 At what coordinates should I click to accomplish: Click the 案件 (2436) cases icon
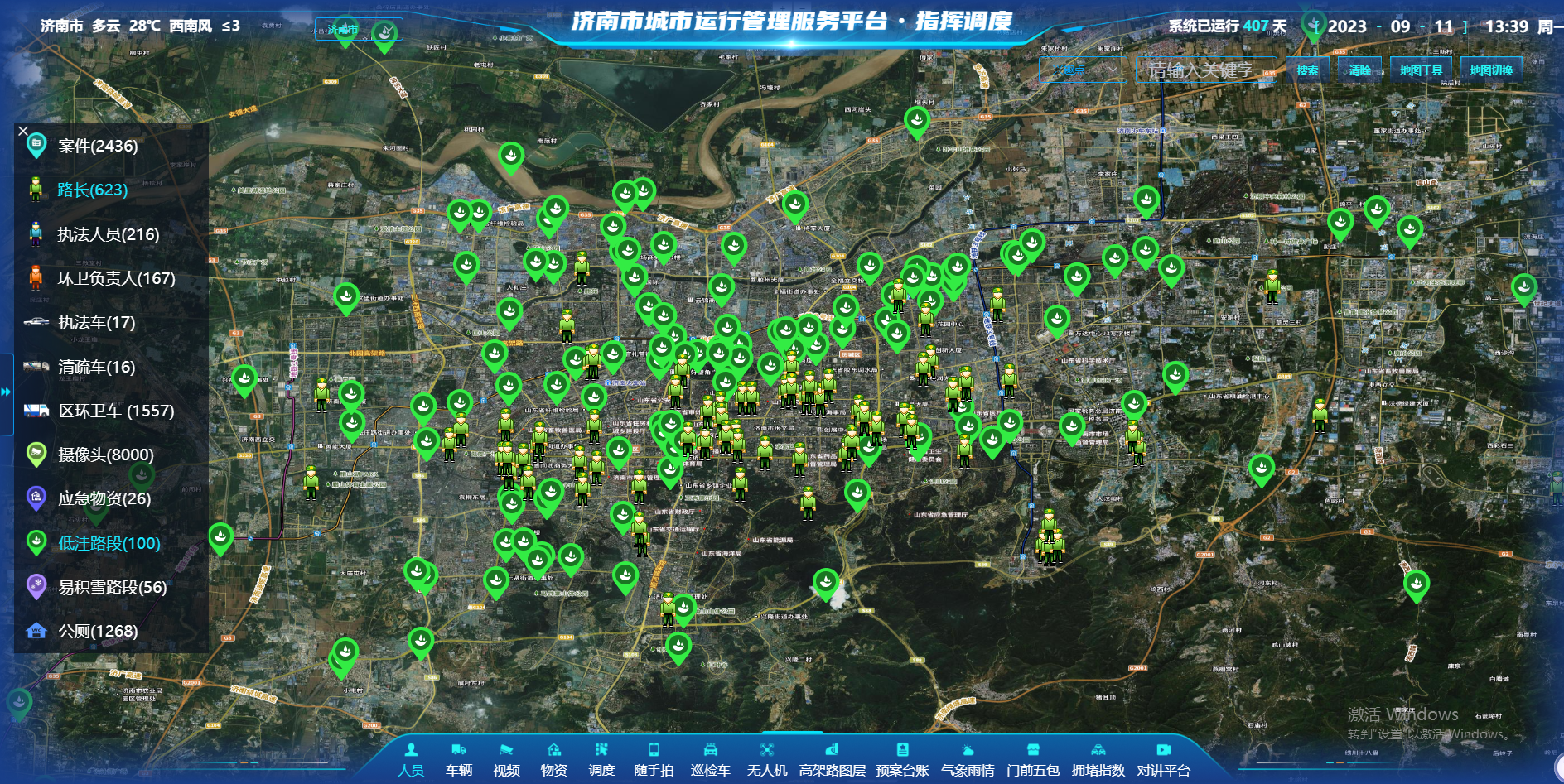coord(36,146)
